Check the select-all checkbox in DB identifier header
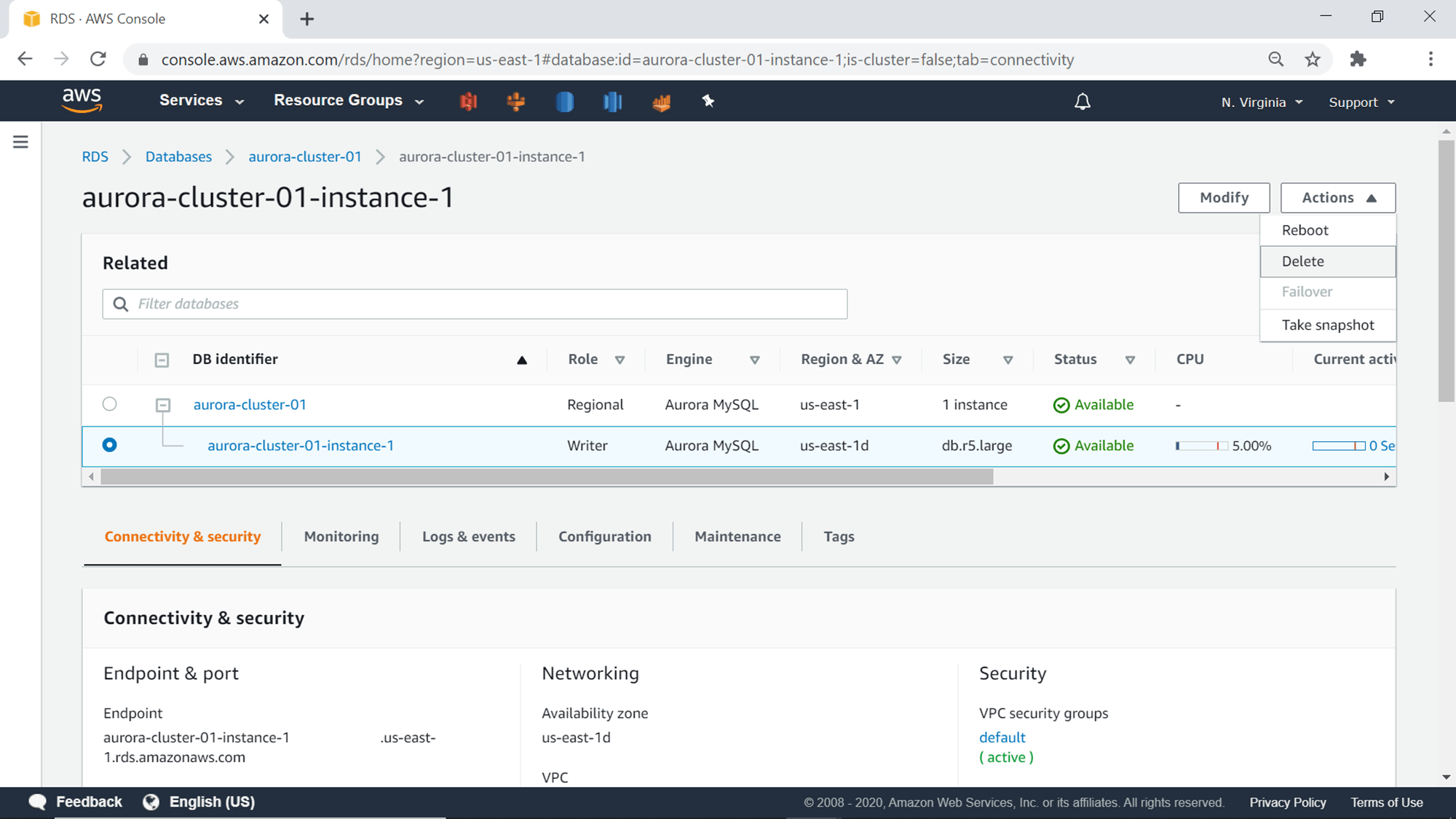1456x819 pixels. click(162, 360)
